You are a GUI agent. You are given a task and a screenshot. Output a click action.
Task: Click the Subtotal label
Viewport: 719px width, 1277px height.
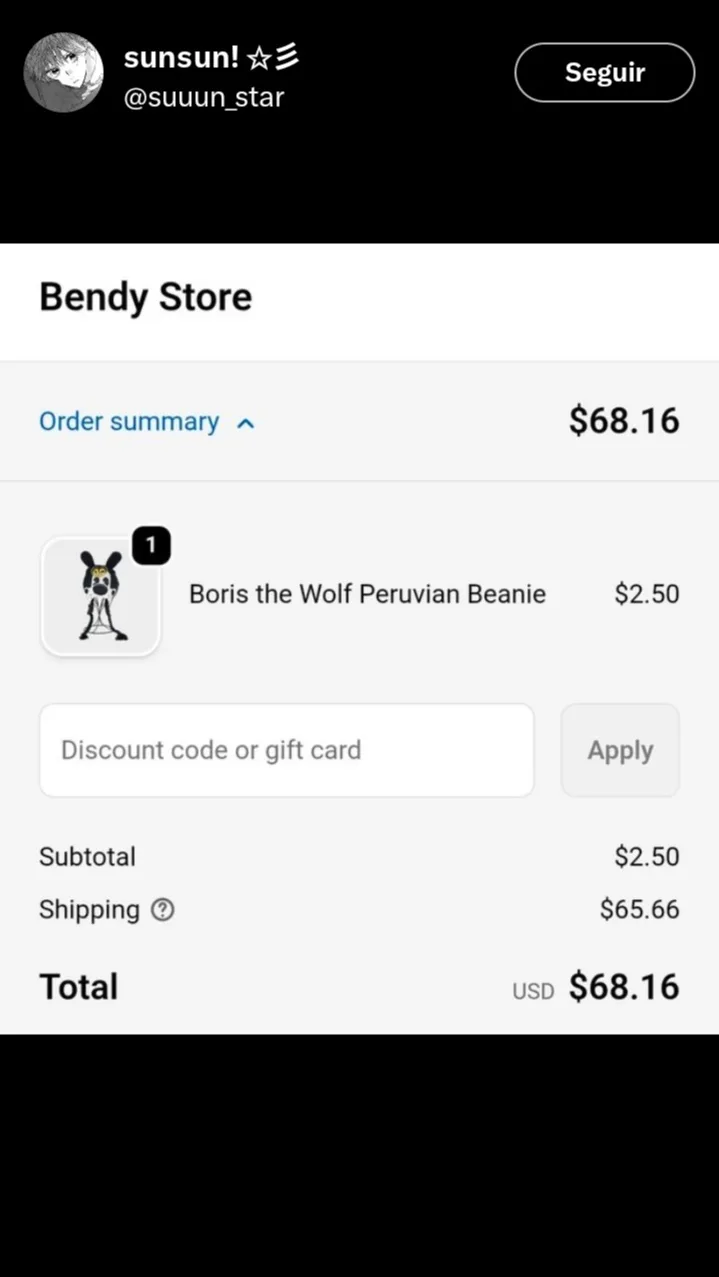(x=87, y=857)
